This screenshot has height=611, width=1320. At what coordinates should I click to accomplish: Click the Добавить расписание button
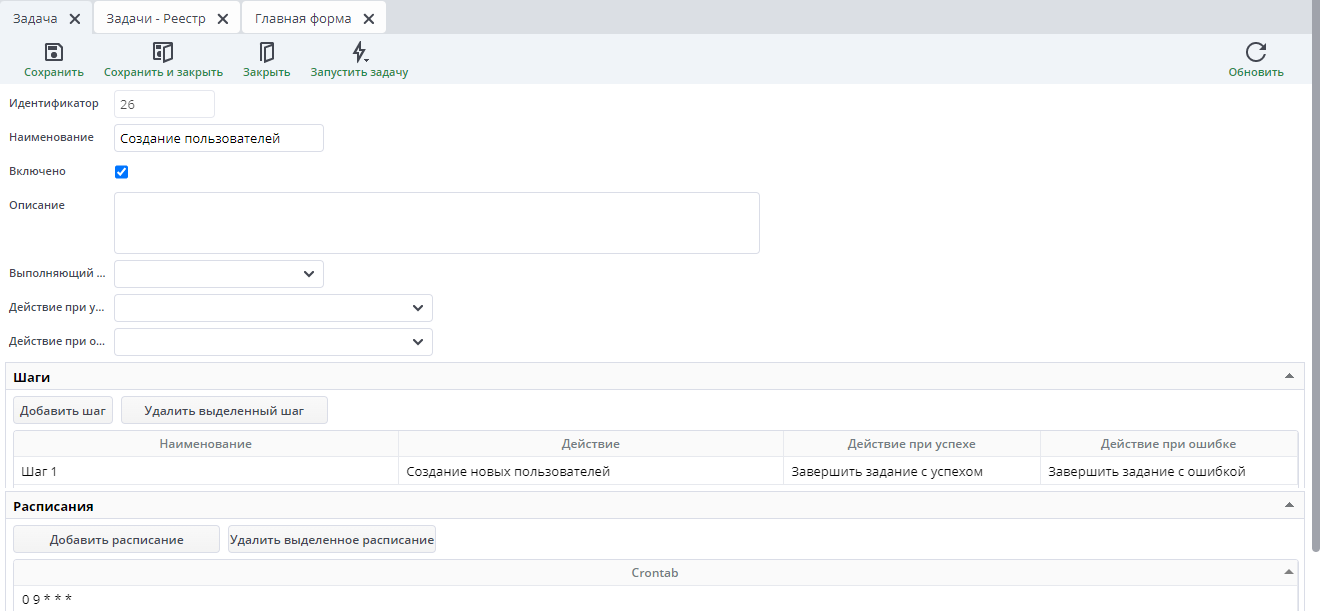tap(116, 539)
